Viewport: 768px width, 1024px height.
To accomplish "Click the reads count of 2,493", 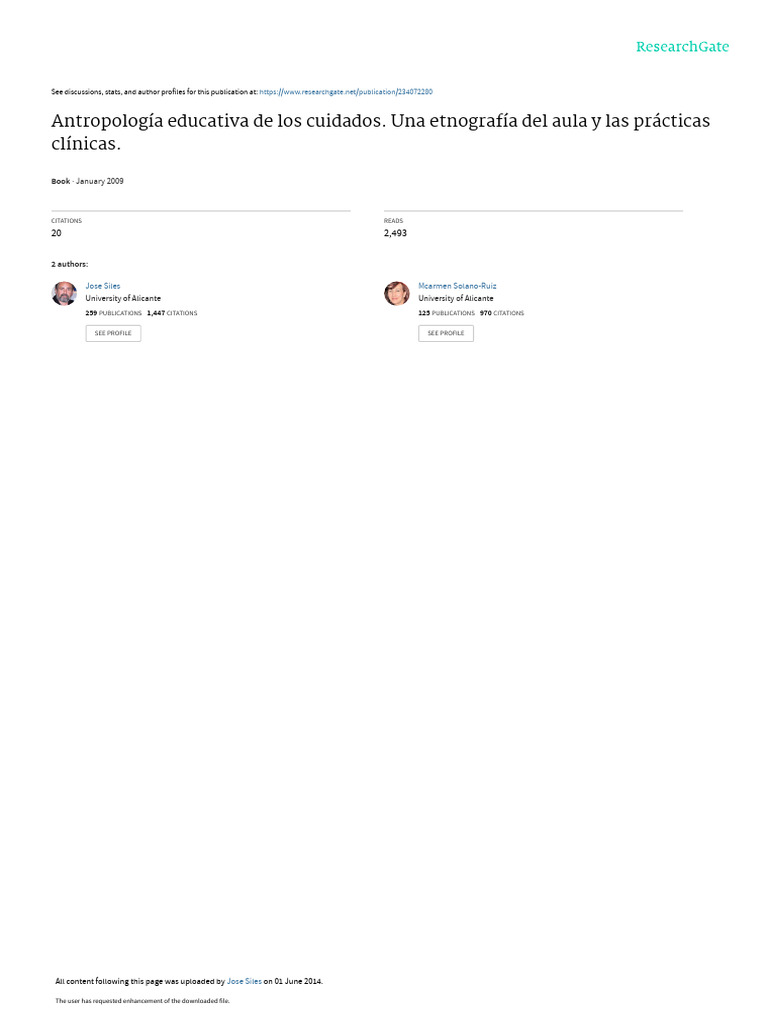I will point(395,233).
